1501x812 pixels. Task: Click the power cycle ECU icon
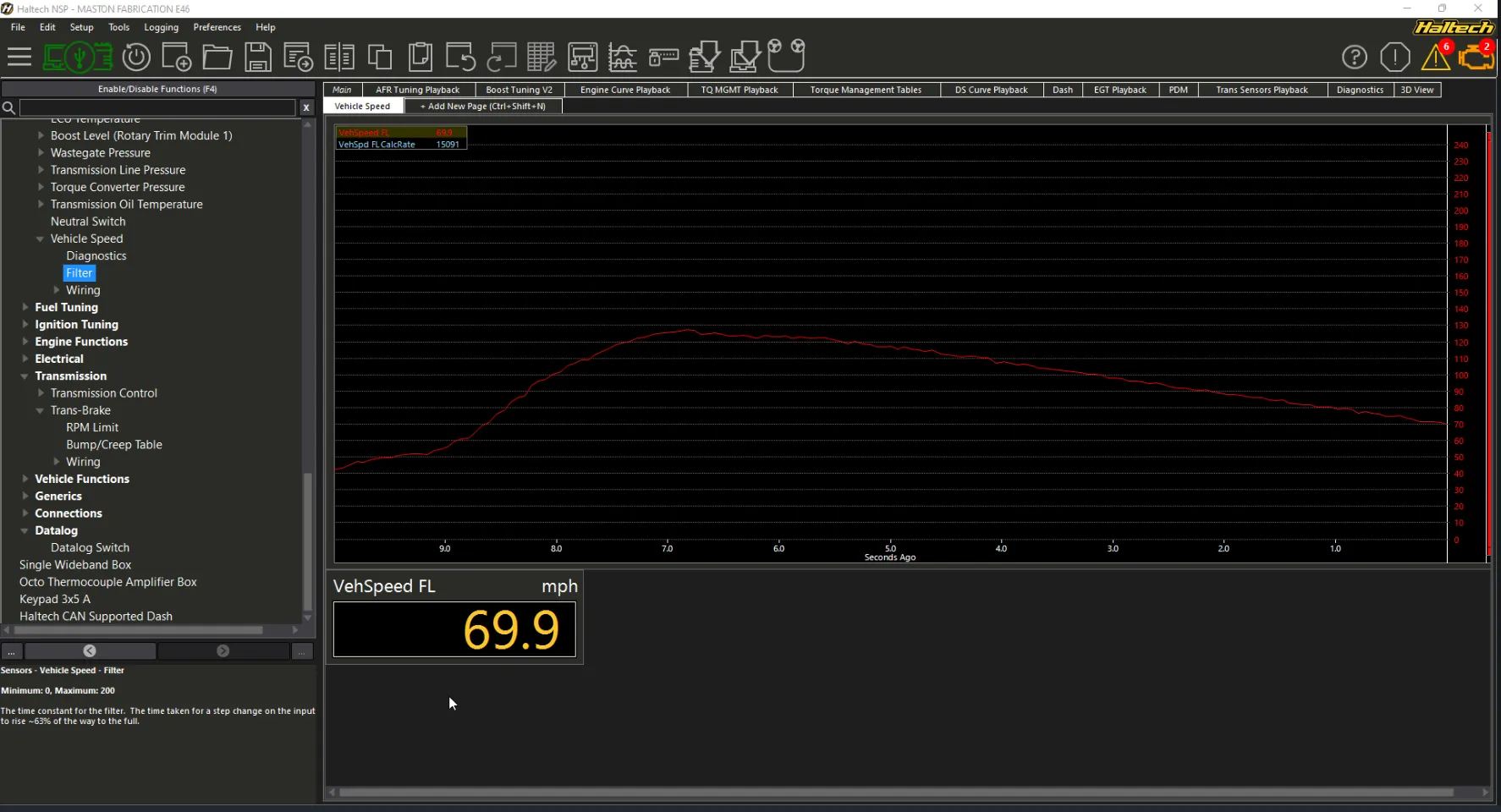[136, 58]
